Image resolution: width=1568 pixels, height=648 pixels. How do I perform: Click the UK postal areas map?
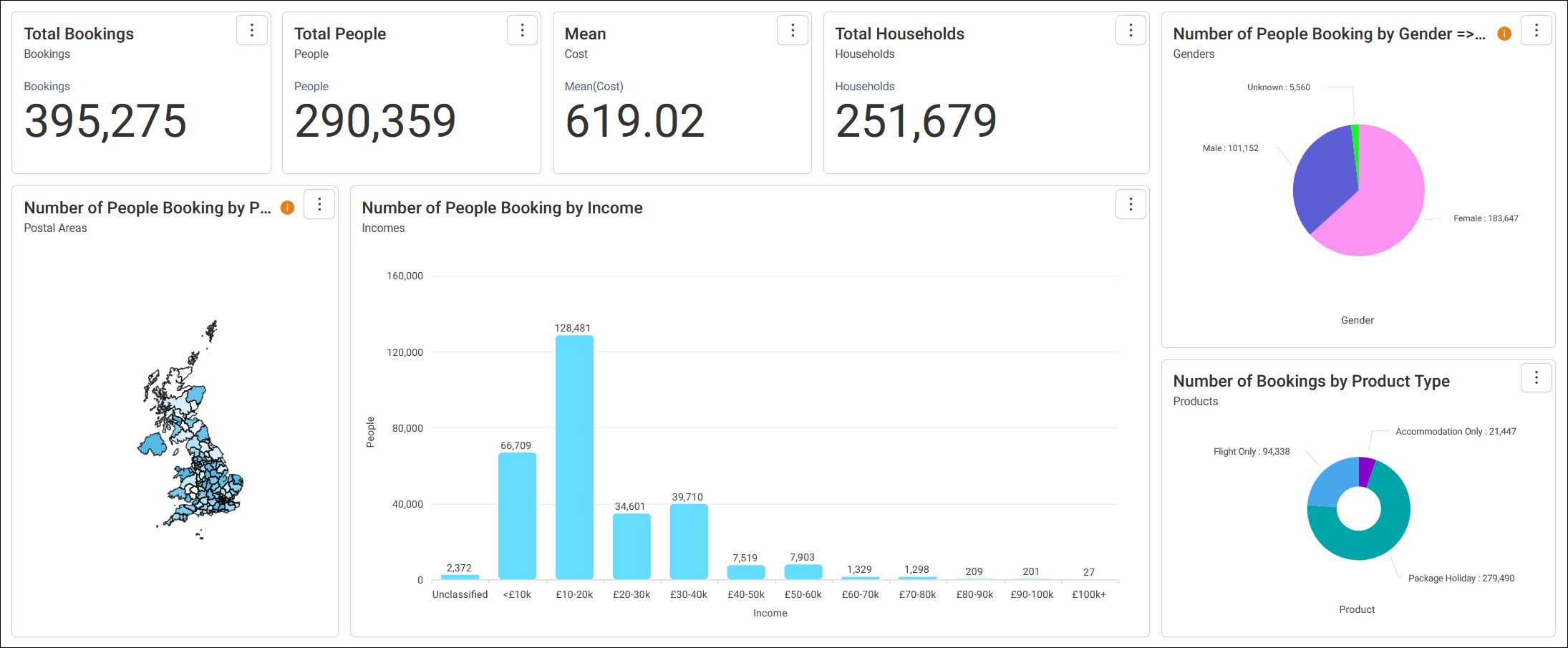point(191,430)
